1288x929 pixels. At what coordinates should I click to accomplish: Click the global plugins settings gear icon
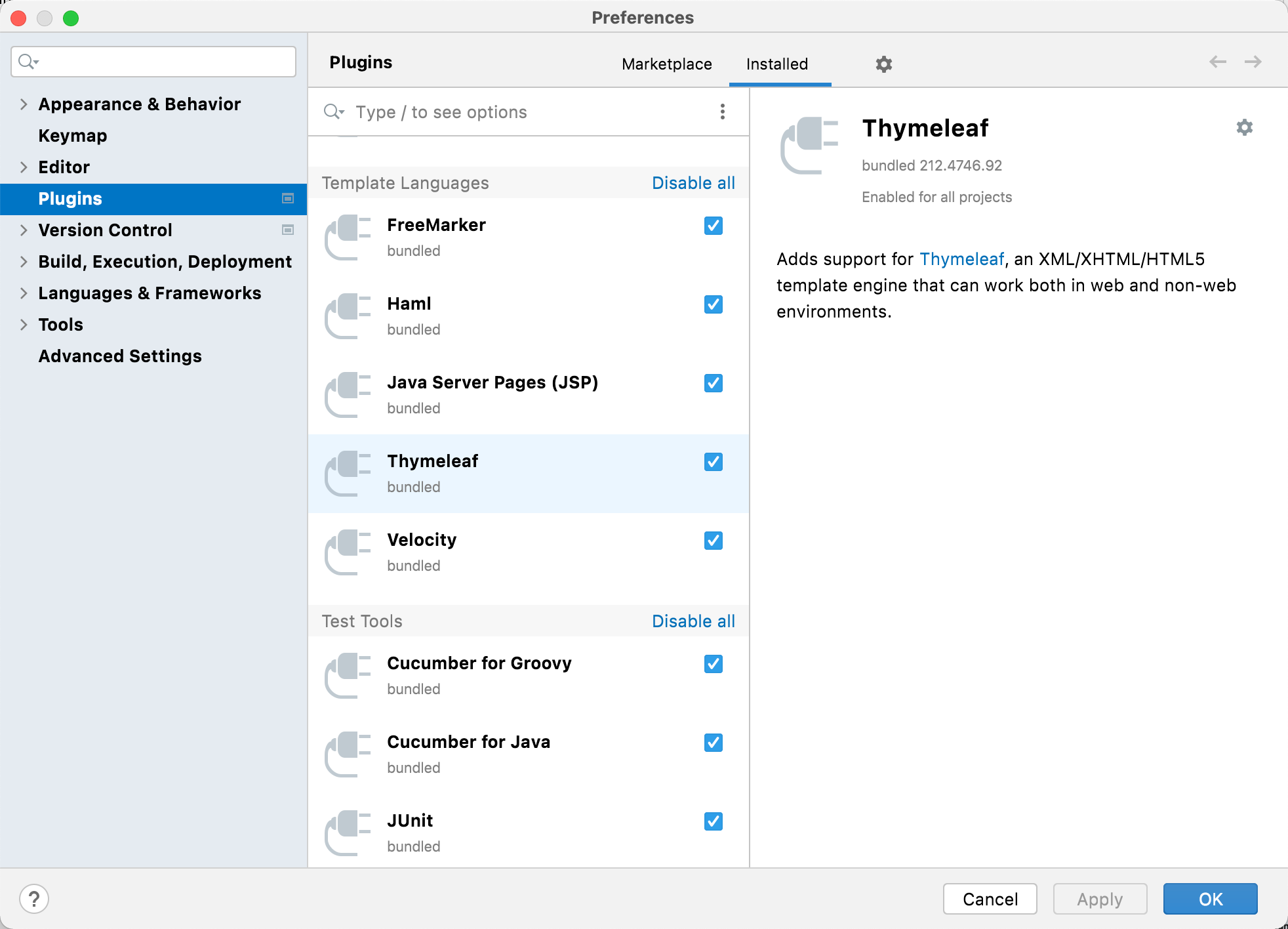(884, 64)
